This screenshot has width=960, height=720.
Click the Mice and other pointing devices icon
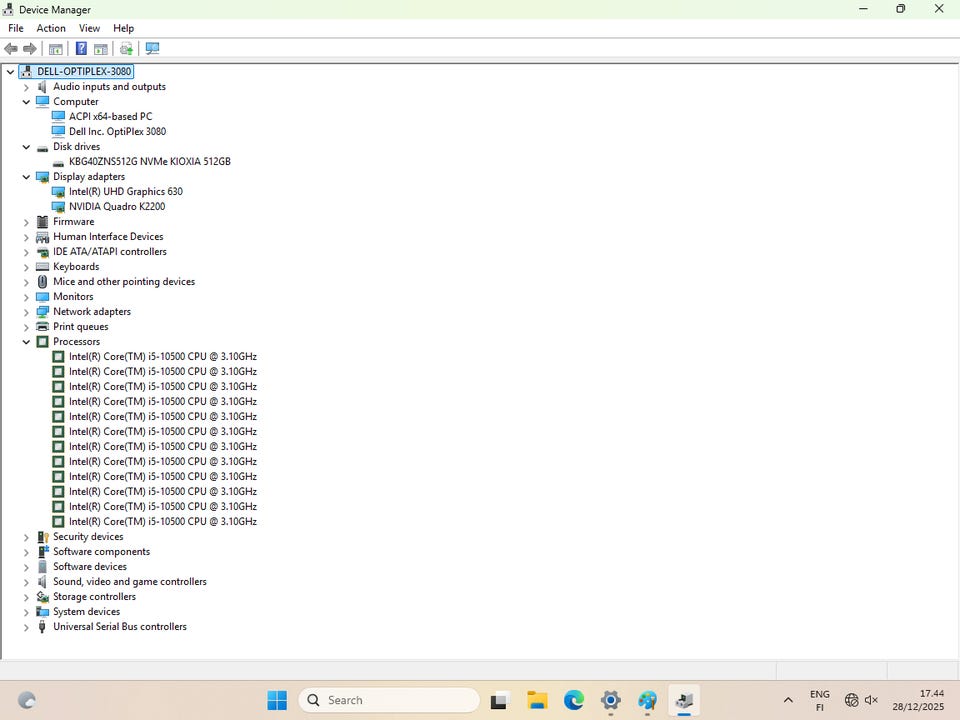(x=42, y=282)
